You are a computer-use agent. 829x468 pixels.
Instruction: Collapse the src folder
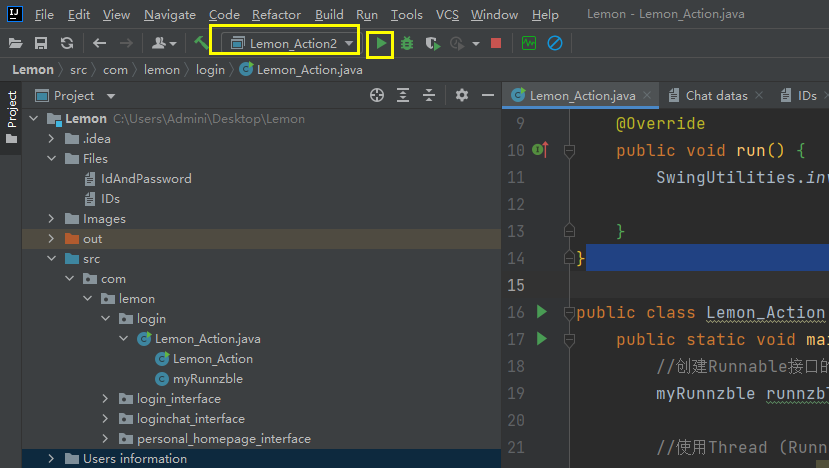point(51,259)
